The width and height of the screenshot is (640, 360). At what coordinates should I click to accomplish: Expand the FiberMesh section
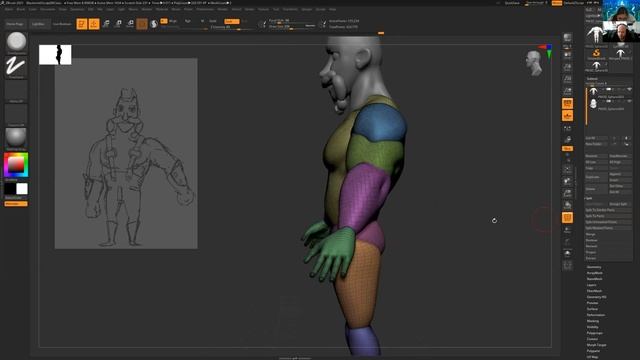coord(594,291)
